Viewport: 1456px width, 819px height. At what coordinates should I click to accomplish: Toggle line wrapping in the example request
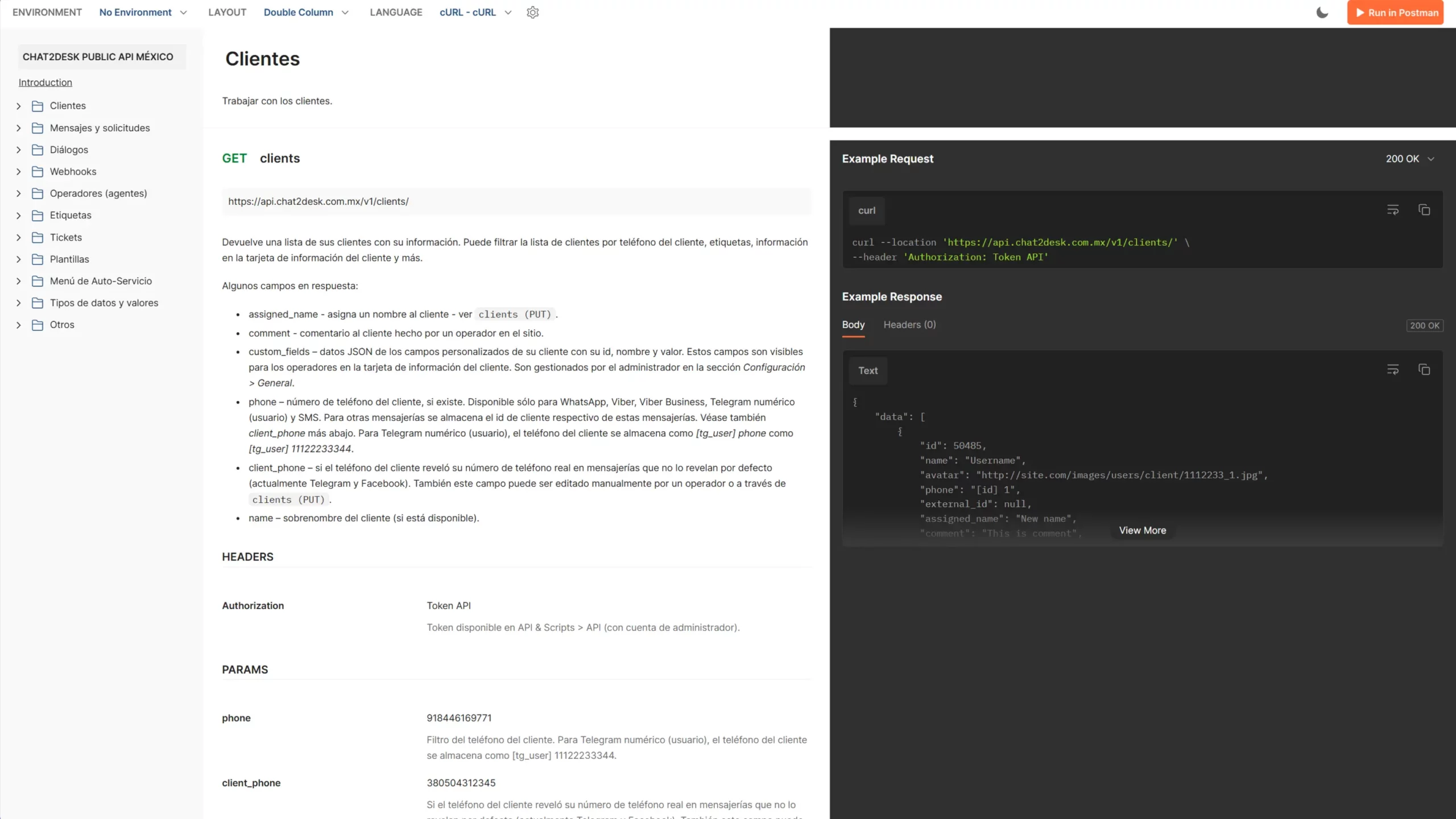click(1393, 209)
